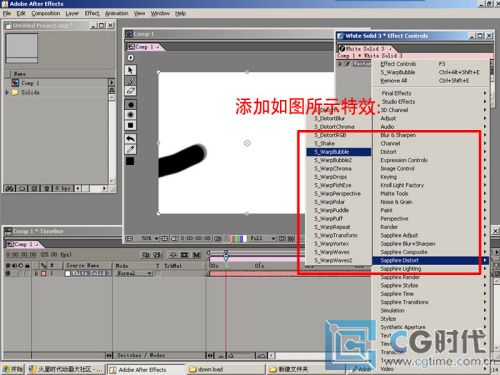Image resolution: width=500 pixels, height=375 pixels.
Task: Toggle video visibility for White Solid layer
Action: click(x=8, y=273)
